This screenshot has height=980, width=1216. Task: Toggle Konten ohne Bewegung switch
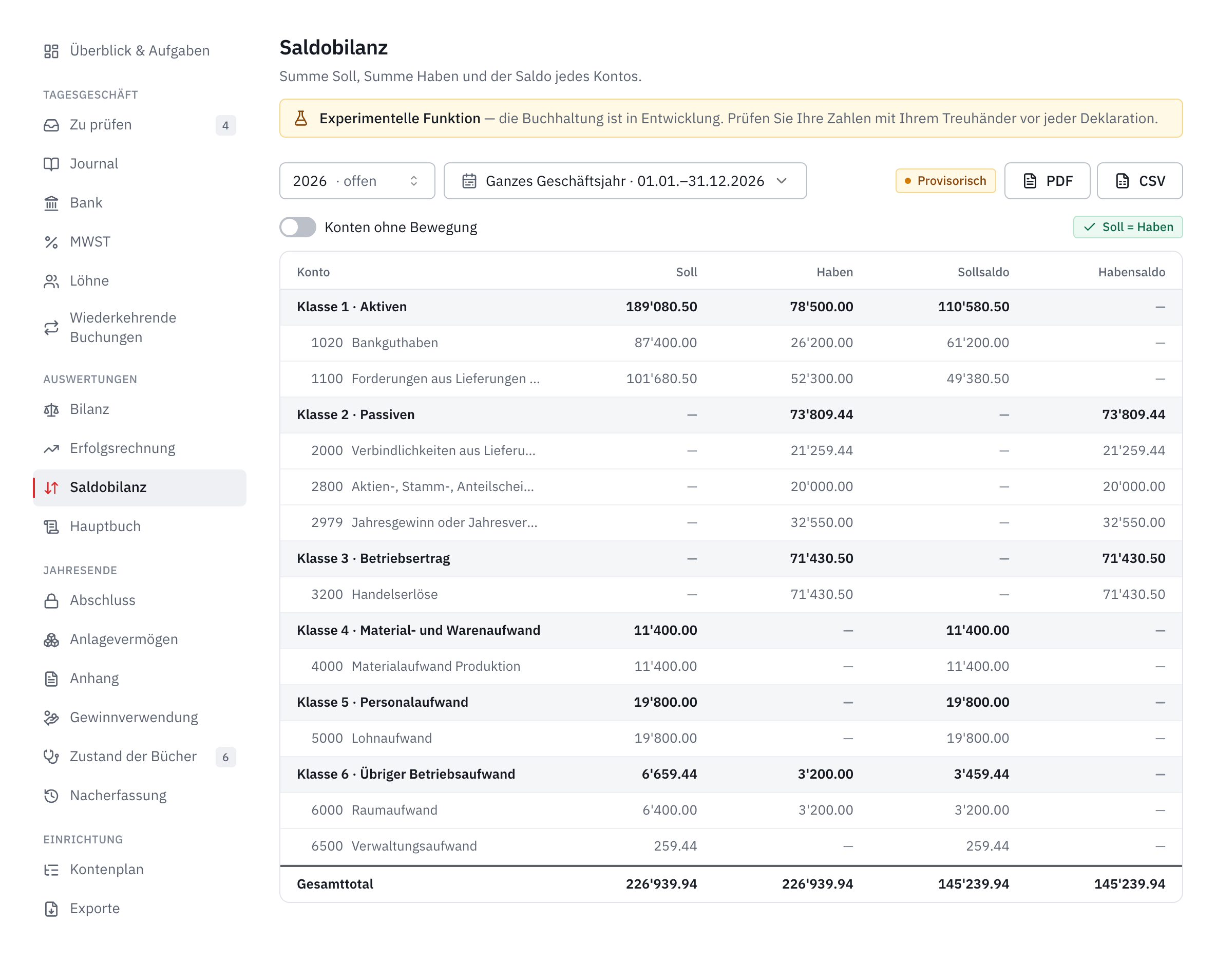[x=298, y=227]
